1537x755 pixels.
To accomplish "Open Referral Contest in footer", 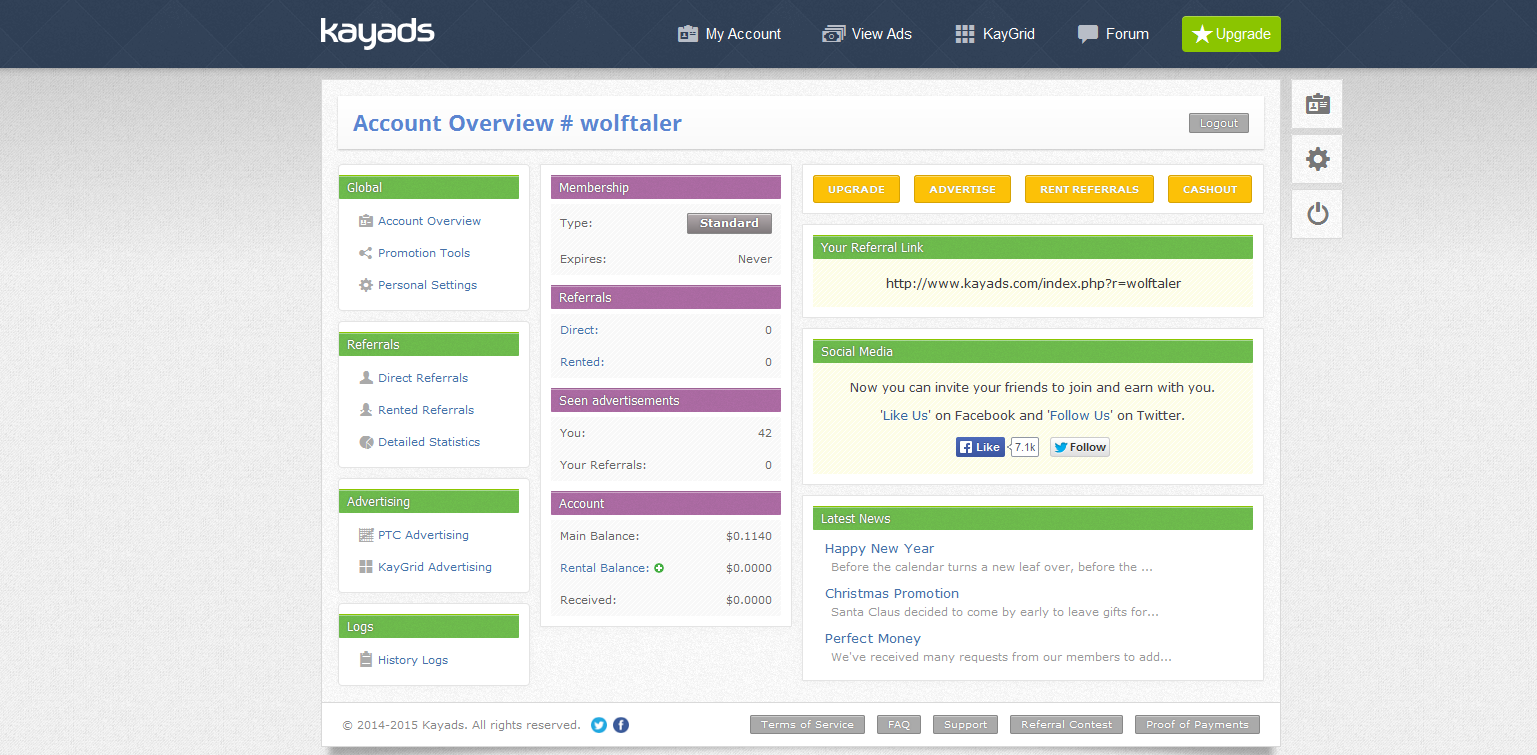I will [1066, 725].
